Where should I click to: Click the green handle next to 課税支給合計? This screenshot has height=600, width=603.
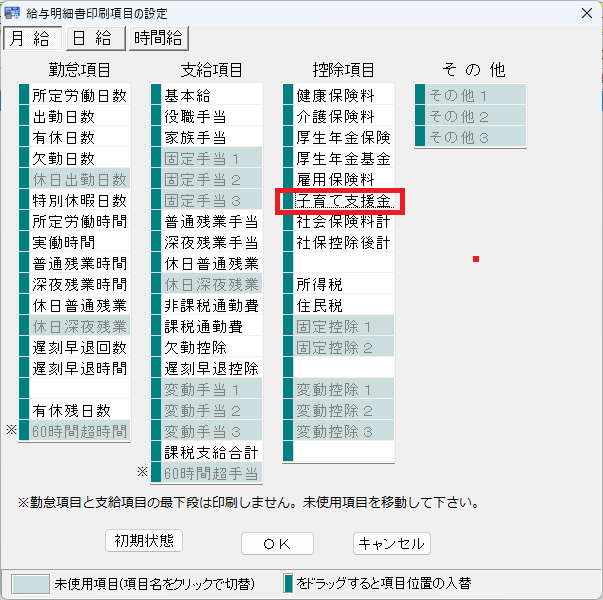click(x=156, y=452)
